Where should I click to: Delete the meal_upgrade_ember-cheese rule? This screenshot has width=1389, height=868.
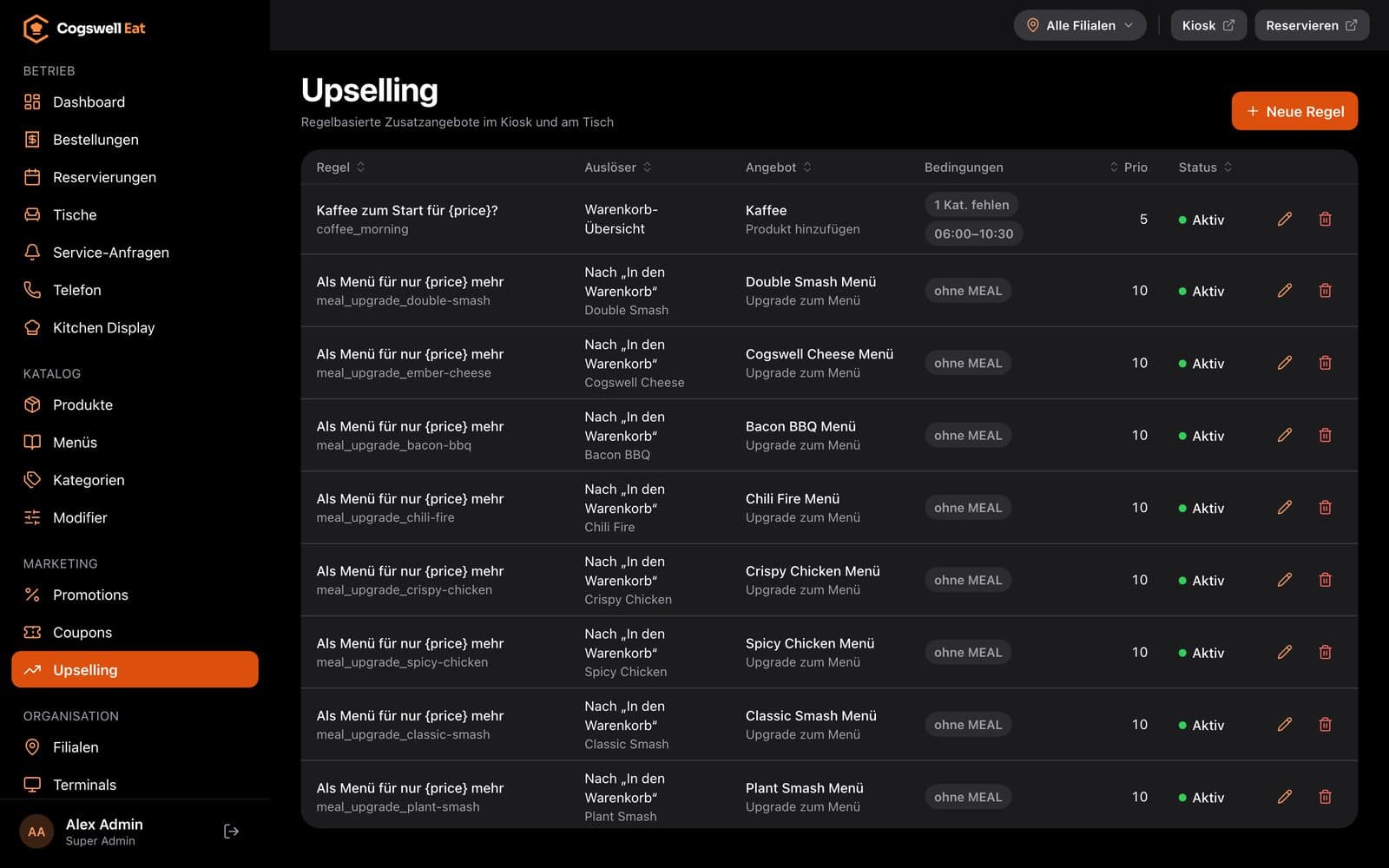[1325, 363]
